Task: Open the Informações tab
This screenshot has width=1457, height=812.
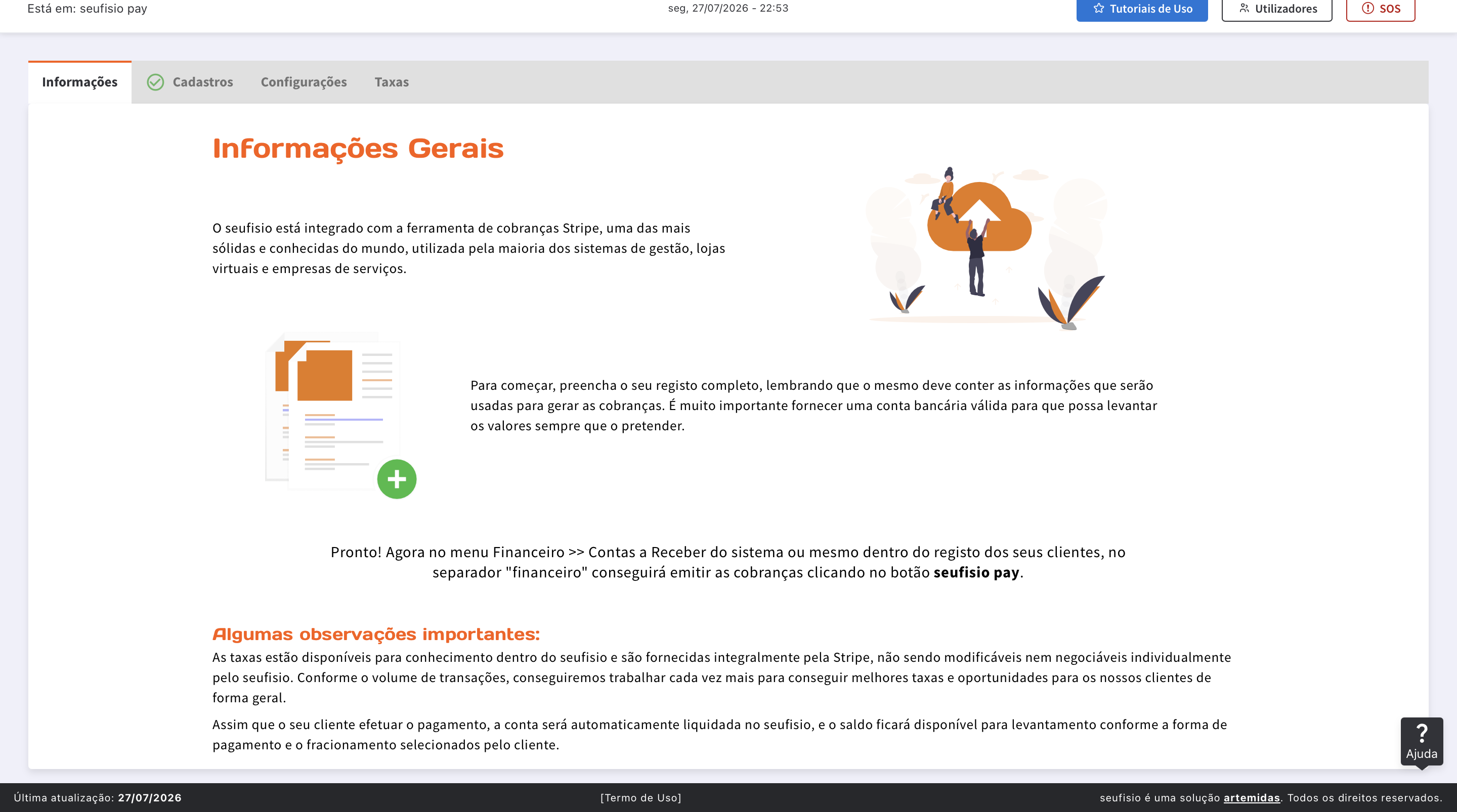Action: (80, 82)
